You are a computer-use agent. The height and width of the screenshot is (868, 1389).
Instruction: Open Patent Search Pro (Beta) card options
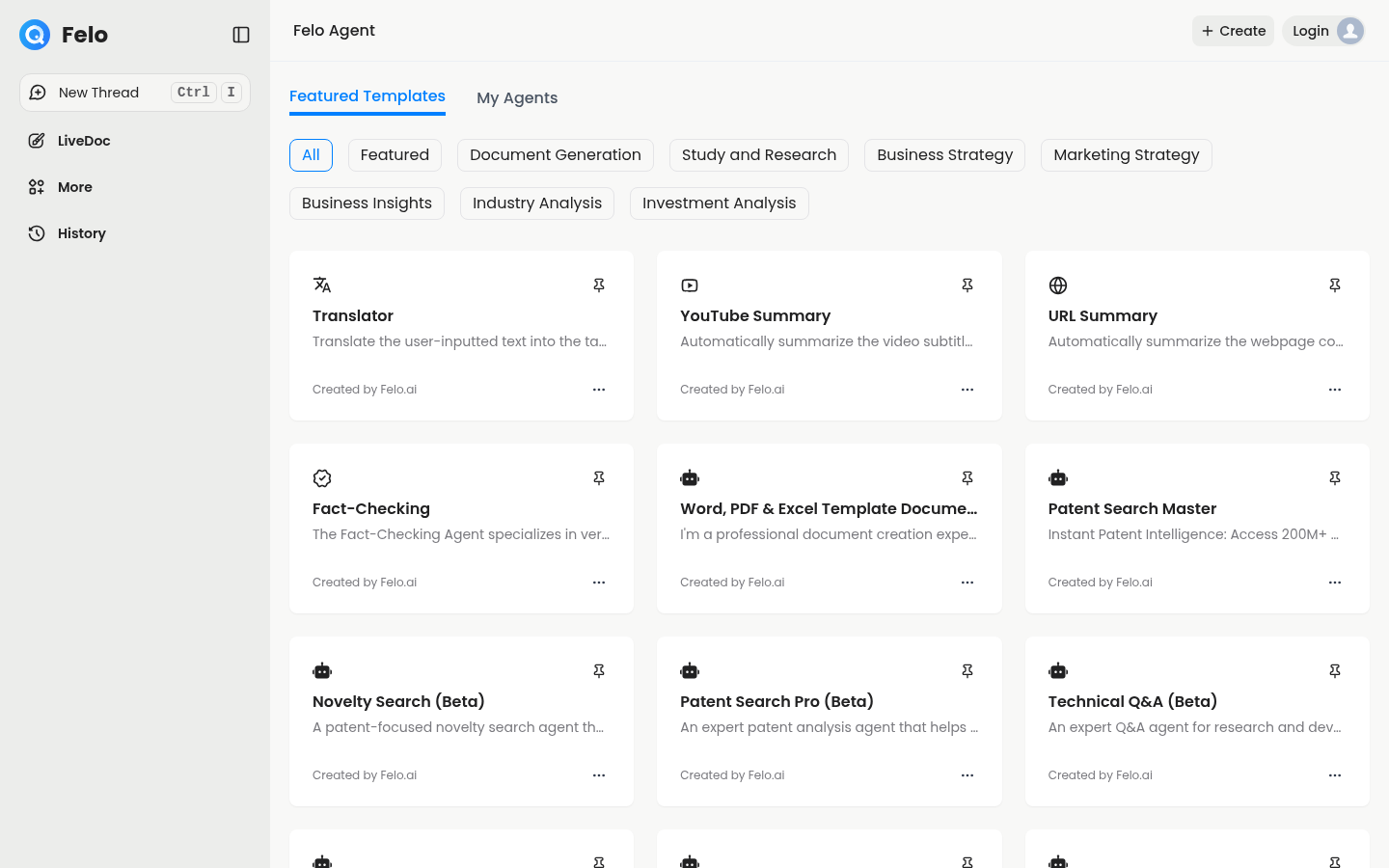coord(967,775)
